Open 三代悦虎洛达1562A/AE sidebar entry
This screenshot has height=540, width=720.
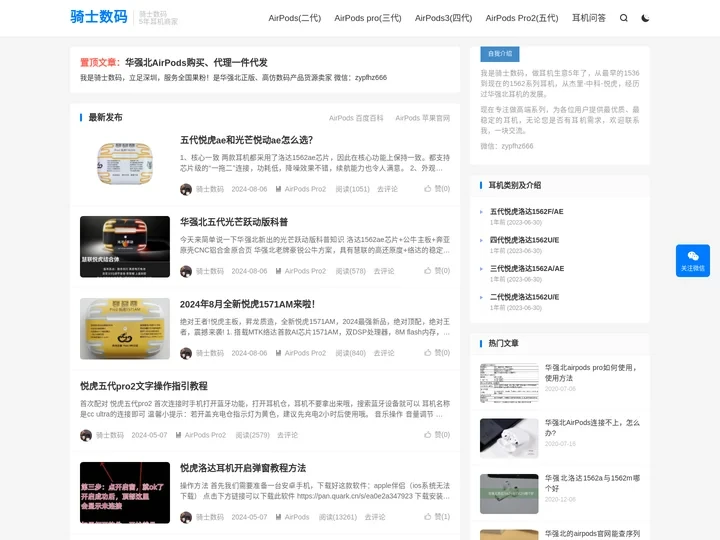pyautogui.click(x=527, y=269)
